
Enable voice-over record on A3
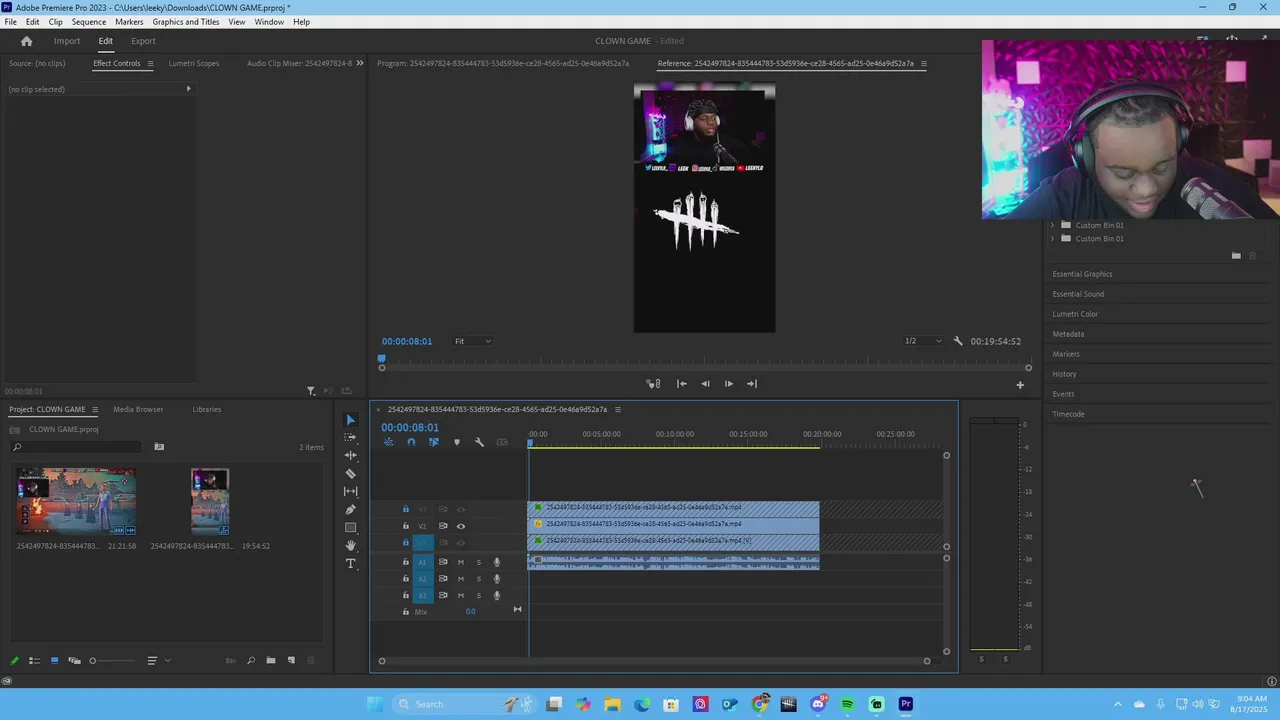pos(496,596)
